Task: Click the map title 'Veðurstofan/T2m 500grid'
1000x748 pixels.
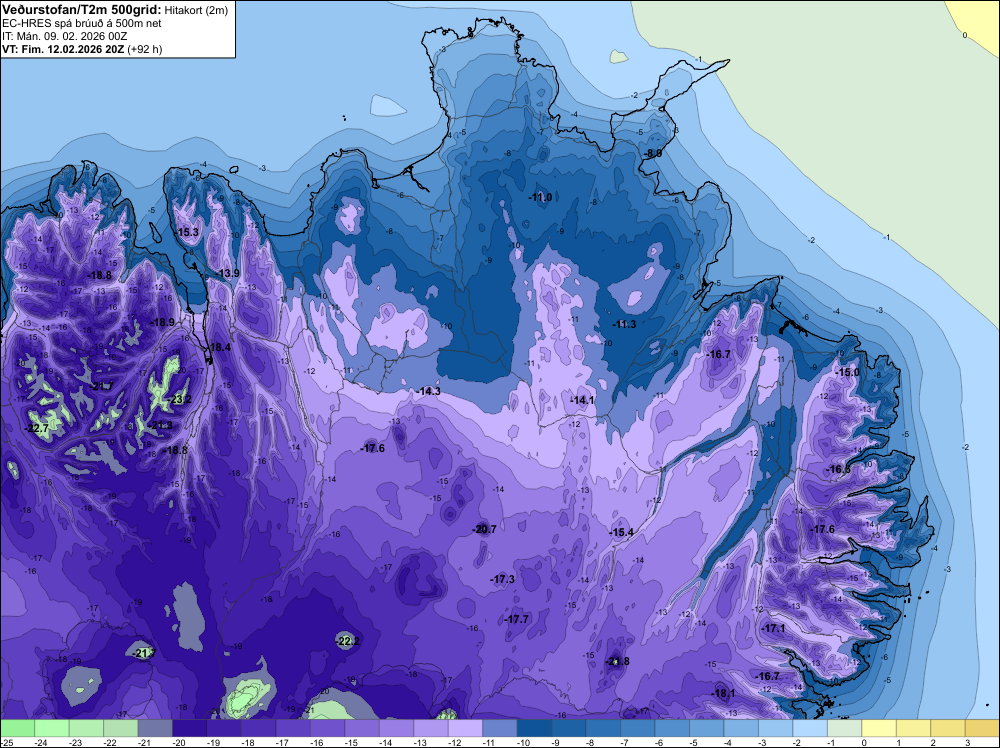Action: click(x=81, y=9)
